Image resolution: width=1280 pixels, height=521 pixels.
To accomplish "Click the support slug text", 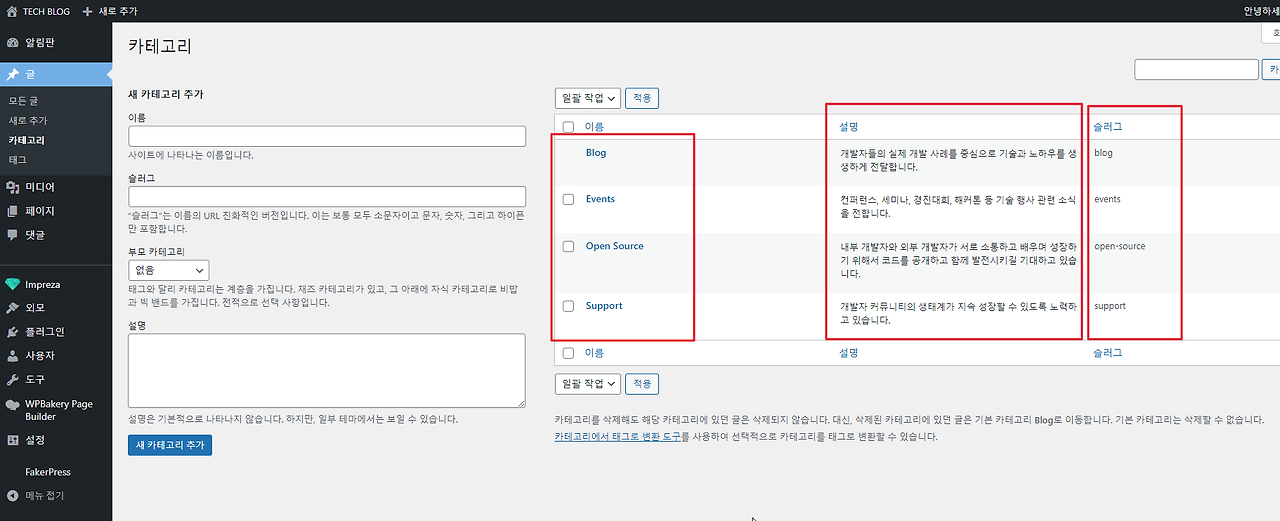I will pyautogui.click(x=1110, y=306).
